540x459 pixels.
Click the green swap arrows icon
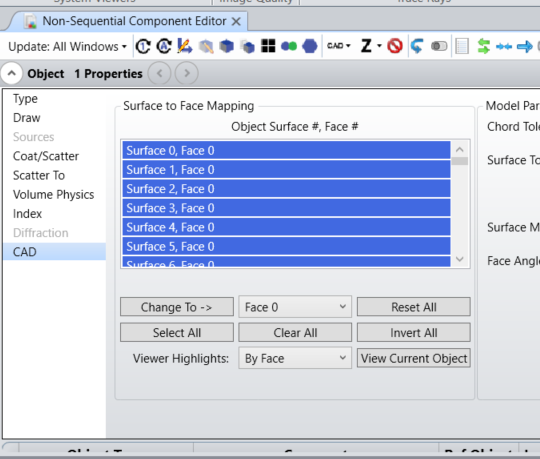[x=484, y=46]
